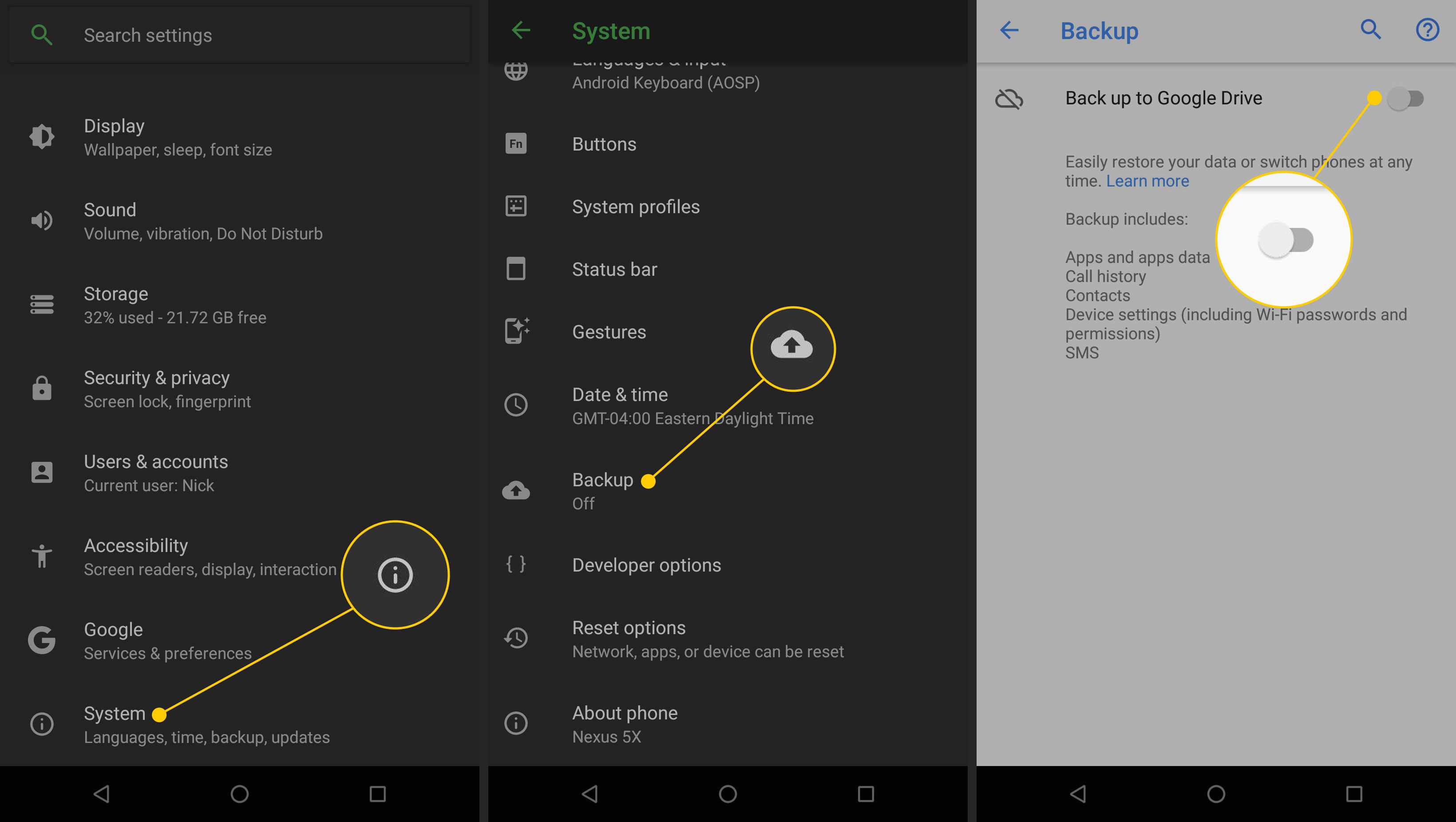Click the Display settings icon
1456x822 pixels.
coord(40,135)
